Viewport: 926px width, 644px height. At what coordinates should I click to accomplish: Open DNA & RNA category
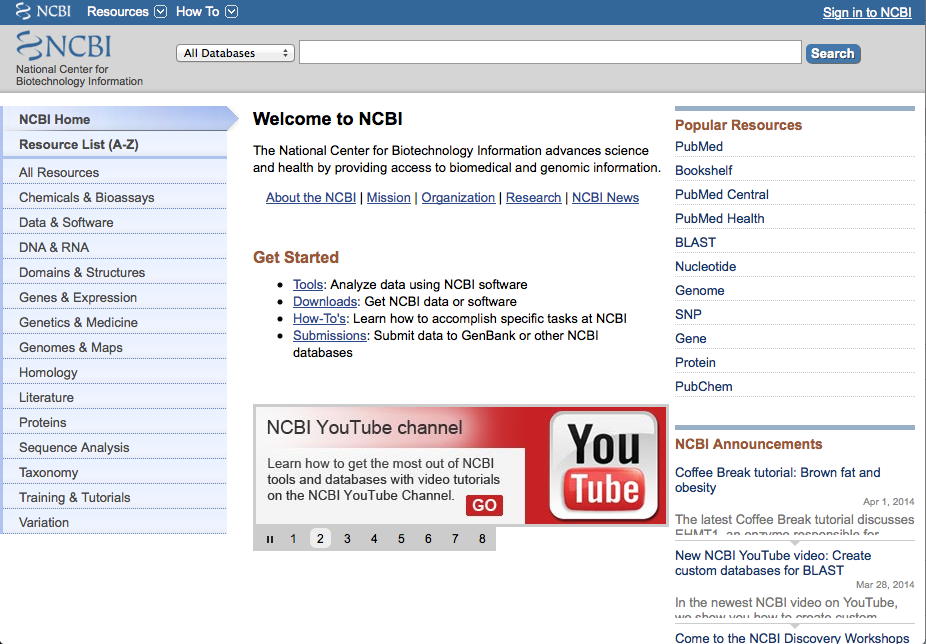tap(115, 247)
